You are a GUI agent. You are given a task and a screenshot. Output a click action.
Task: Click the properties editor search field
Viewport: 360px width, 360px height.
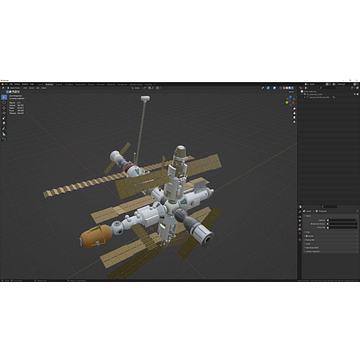(330, 207)
